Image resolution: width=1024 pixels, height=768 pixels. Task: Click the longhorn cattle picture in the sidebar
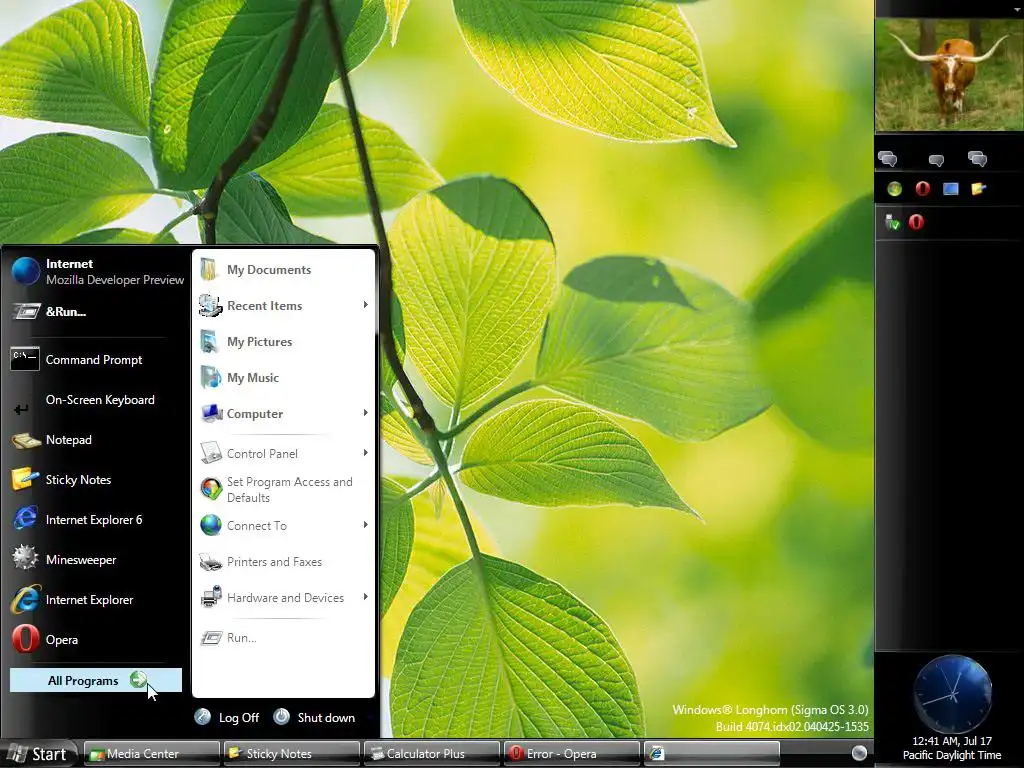click(x=950, y=75)
